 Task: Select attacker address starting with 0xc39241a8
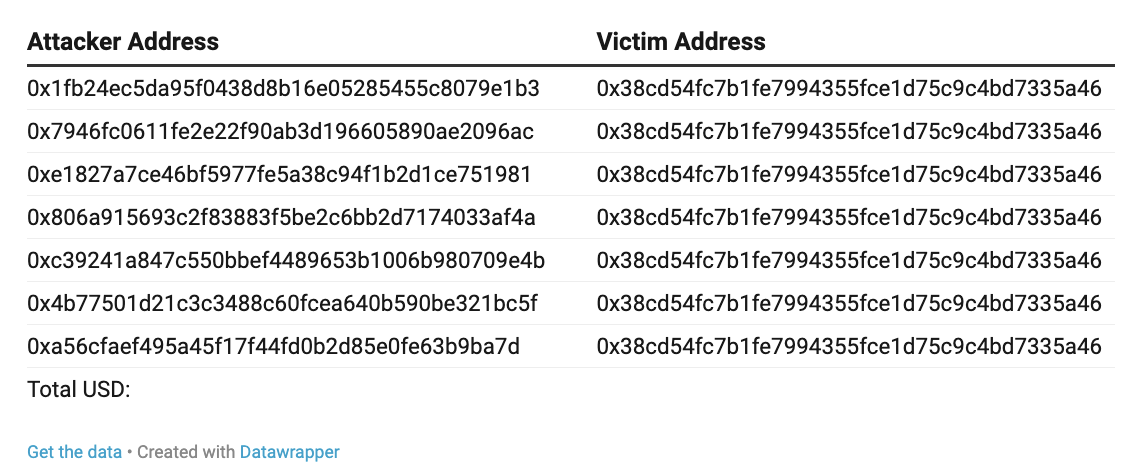pos(286,261)
